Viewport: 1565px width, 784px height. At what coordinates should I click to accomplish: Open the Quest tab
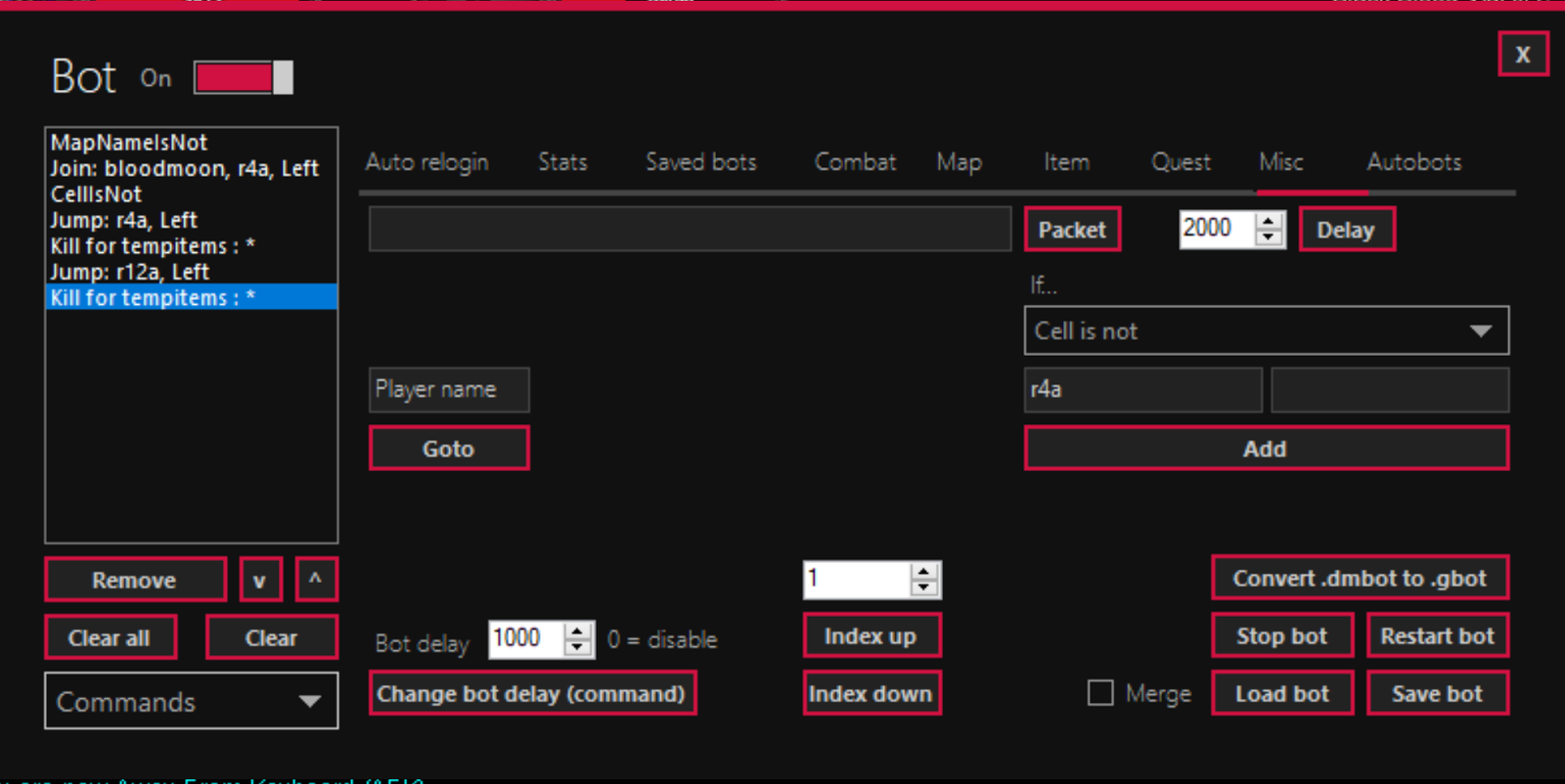pyautogui.click(x=1181, y=162)
